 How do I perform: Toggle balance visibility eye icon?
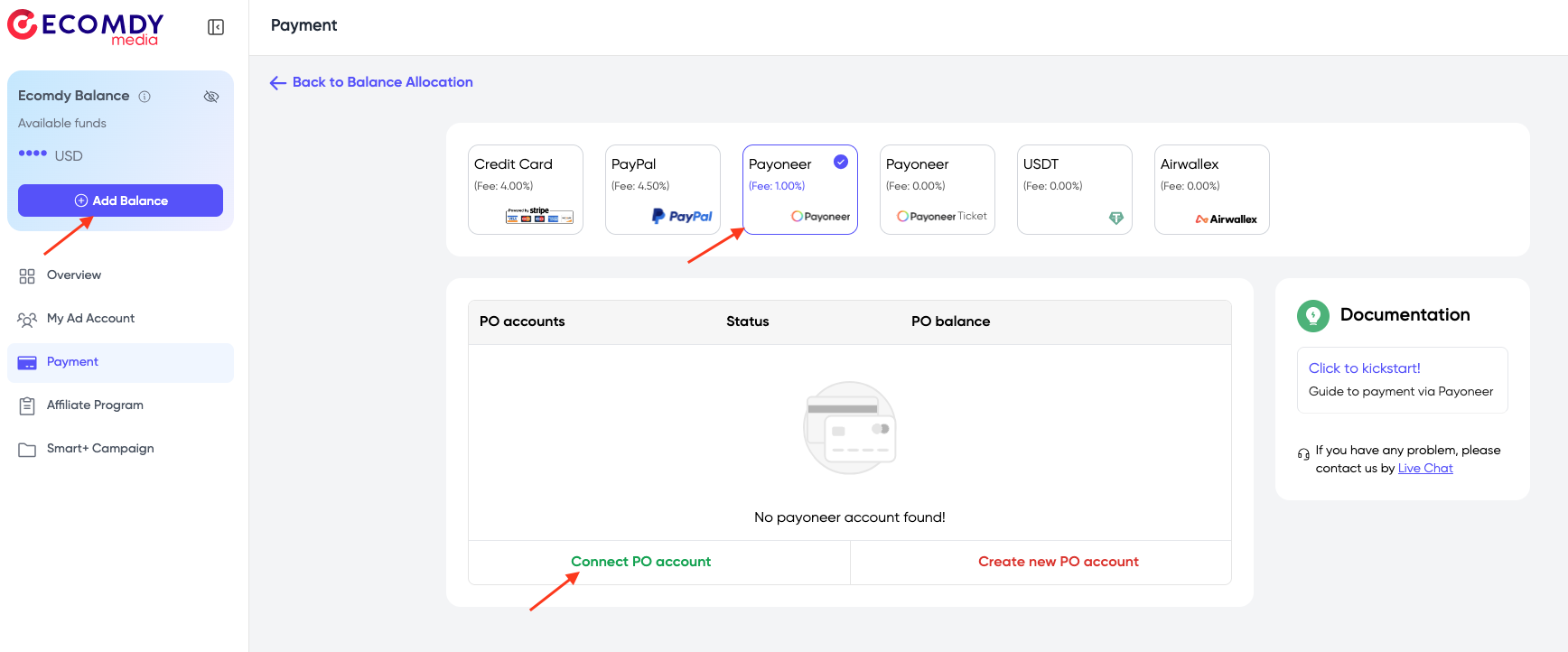tap(211, 97)
